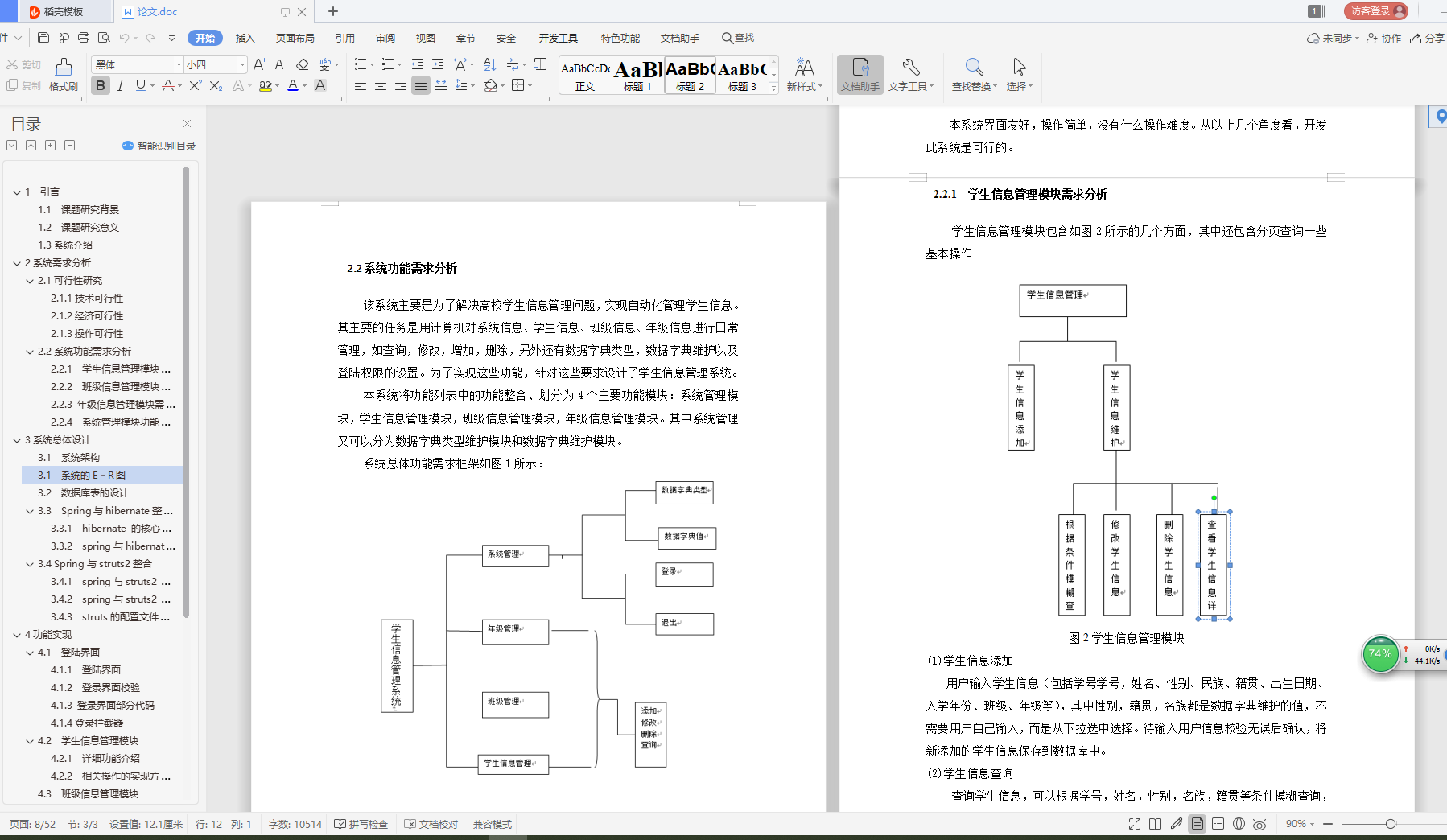The width and height of the screenshot is (1447, 840).
Task: Click the Align Right icon
Action: pos(401,85)
